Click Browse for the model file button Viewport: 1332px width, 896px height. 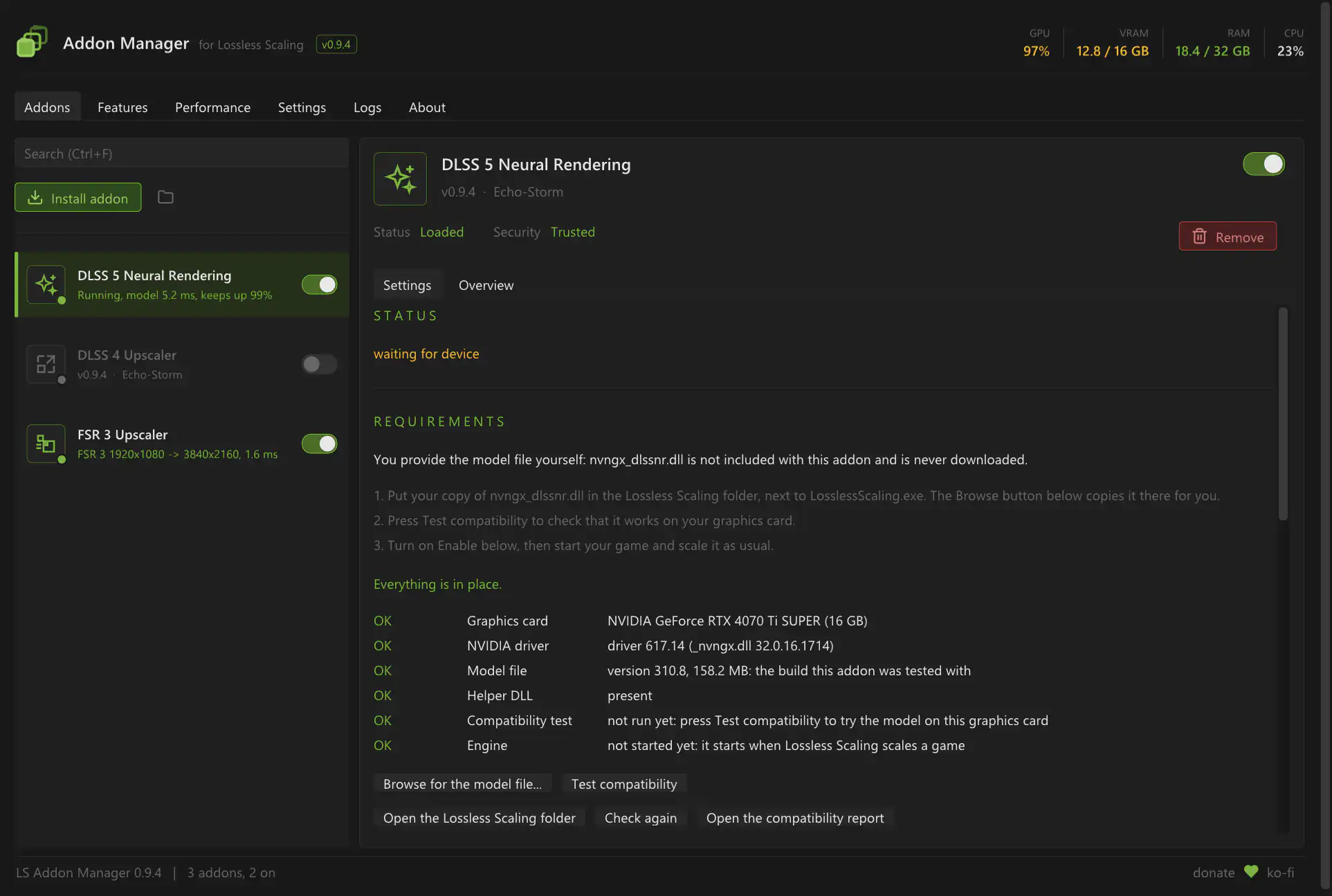(462, 784)
